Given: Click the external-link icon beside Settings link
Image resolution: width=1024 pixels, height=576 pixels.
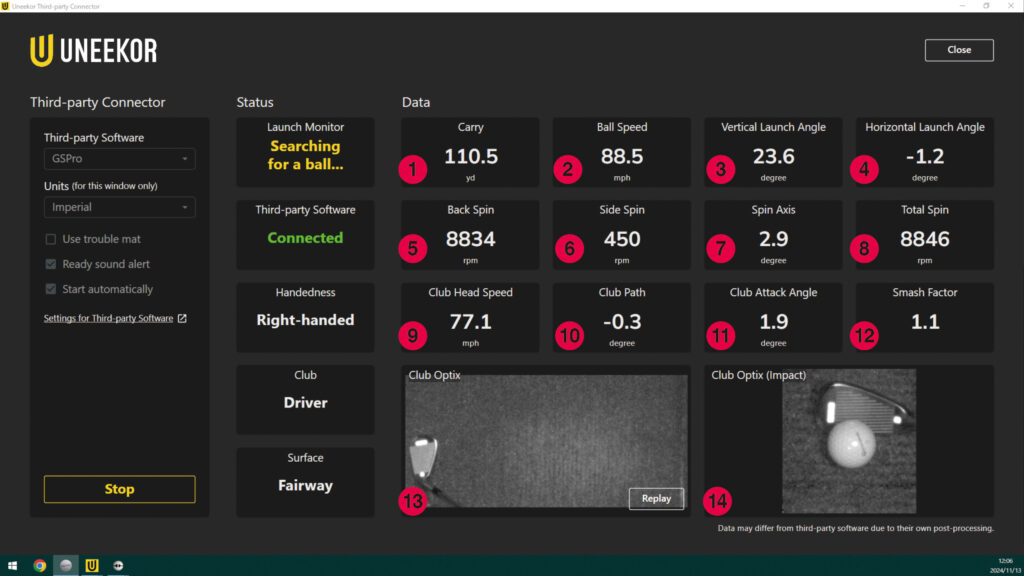Looking at the screenshot, I should click(x=182, y=319).
